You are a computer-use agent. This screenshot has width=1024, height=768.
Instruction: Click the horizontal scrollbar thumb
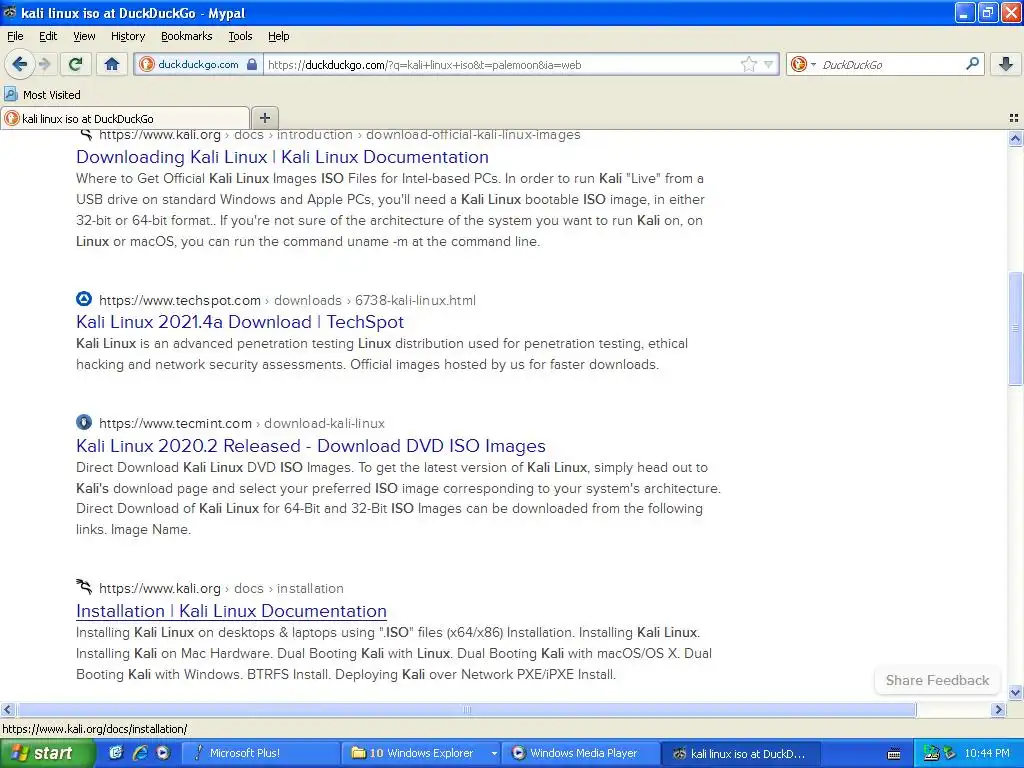(466, 709)
